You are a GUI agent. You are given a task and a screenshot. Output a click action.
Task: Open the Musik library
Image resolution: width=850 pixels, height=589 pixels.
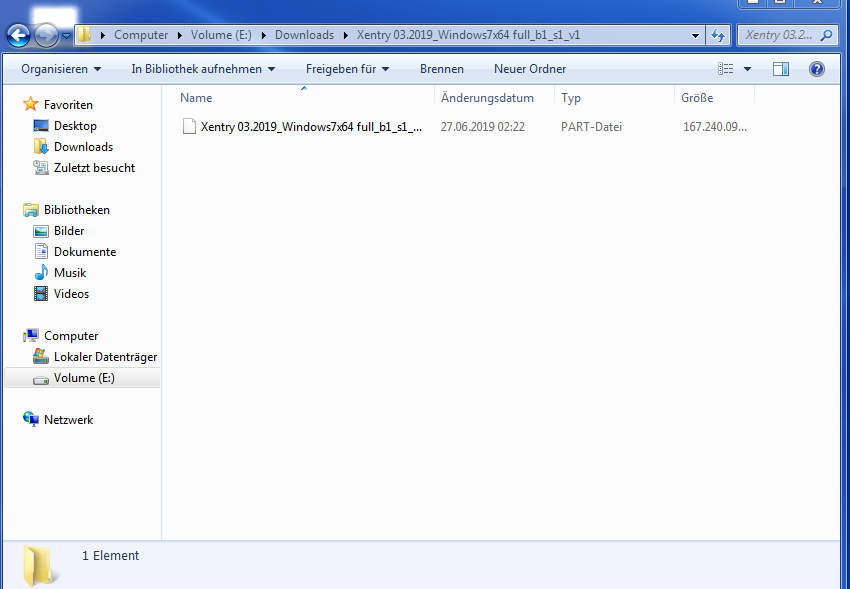pos(70,273)
